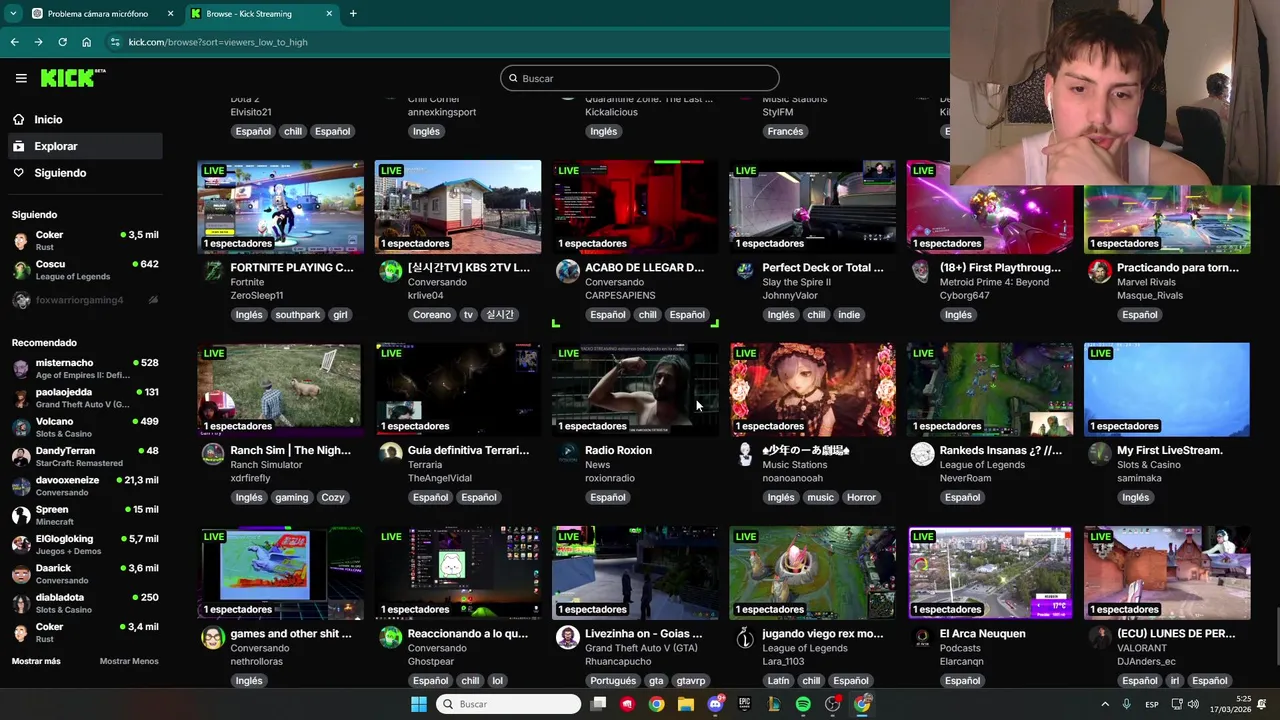Viewport: 1280px width, 720px height.
Task: Show hidden system tray icons
Action: coord(1105,704)
